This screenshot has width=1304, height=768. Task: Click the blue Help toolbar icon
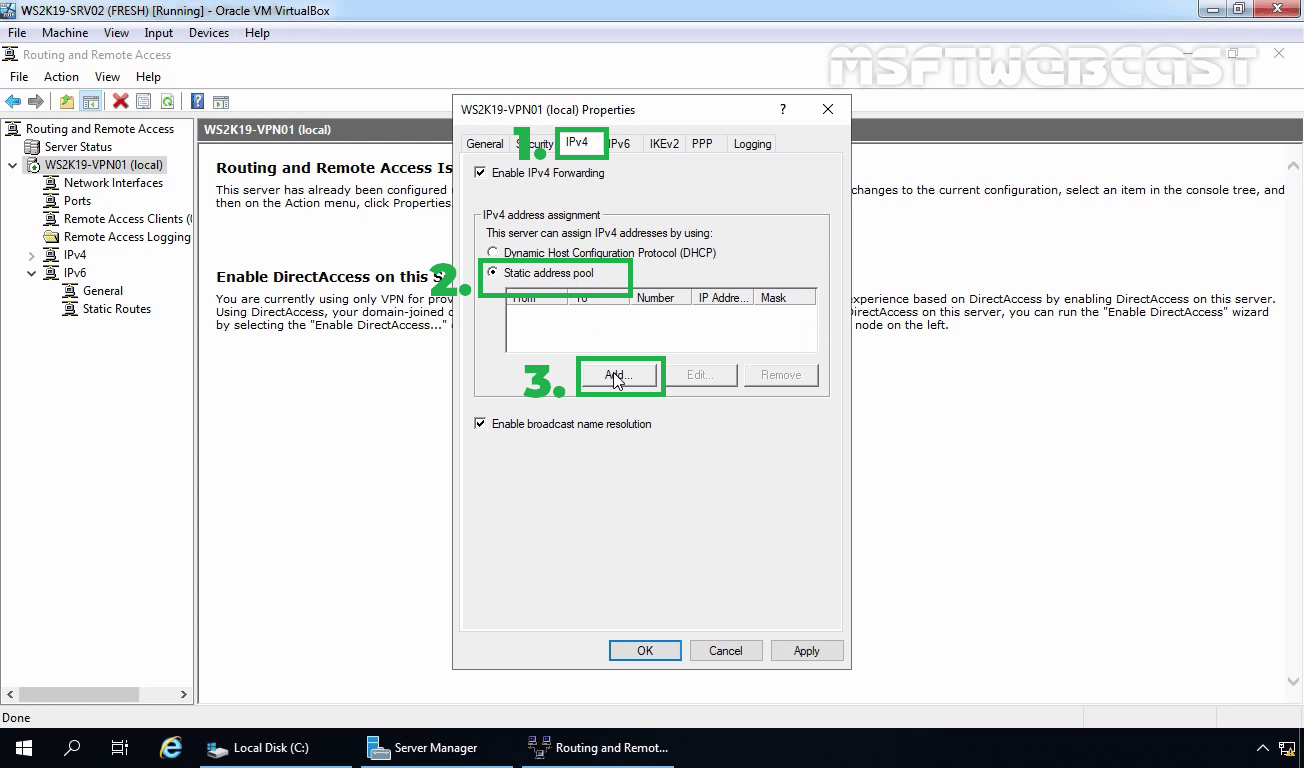[198, 101]
